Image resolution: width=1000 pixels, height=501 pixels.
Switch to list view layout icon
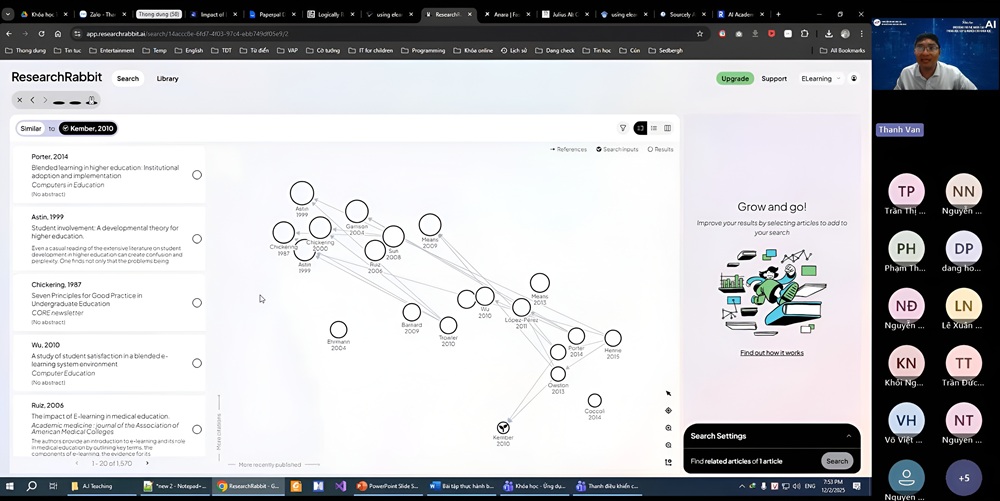tap(654, 128)
